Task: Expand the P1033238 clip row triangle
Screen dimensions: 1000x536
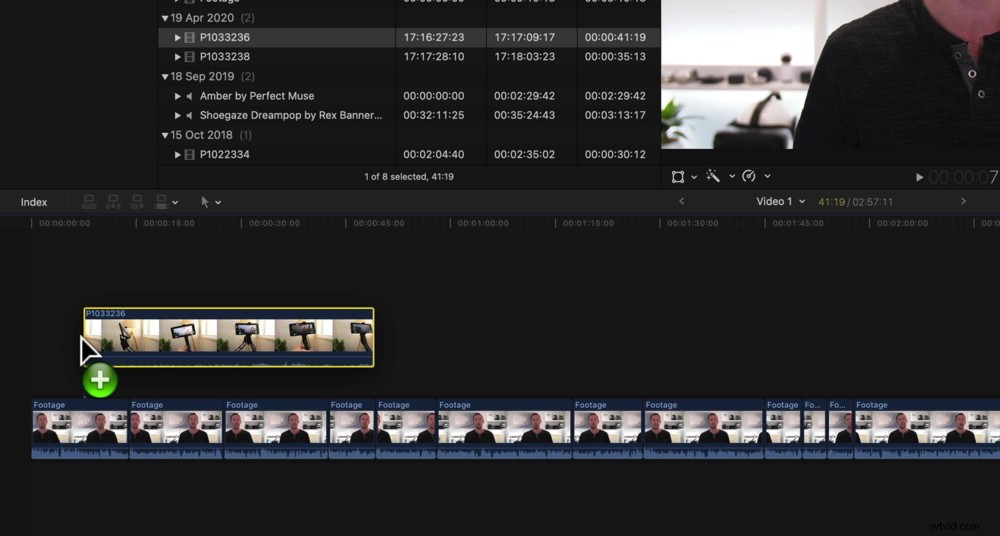Action: tap(178, 57)
